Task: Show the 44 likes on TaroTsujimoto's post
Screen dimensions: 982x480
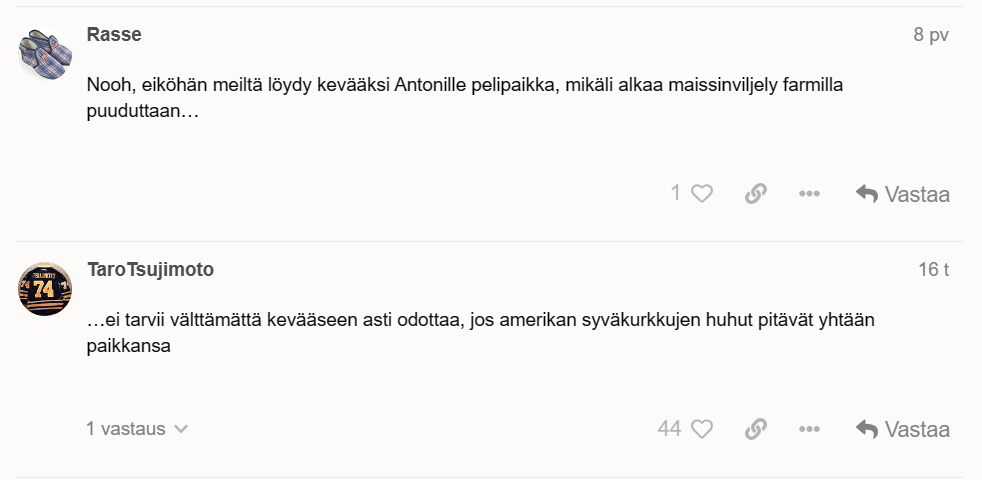Action: (669, 429)
